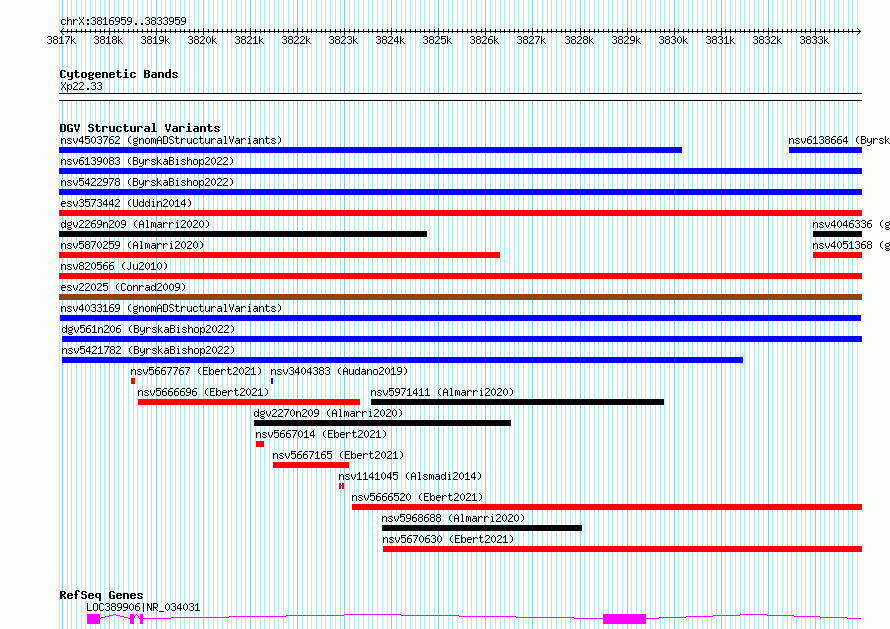Select dgv561n206 ByrskaBishop2022 label

pos(148,329)
